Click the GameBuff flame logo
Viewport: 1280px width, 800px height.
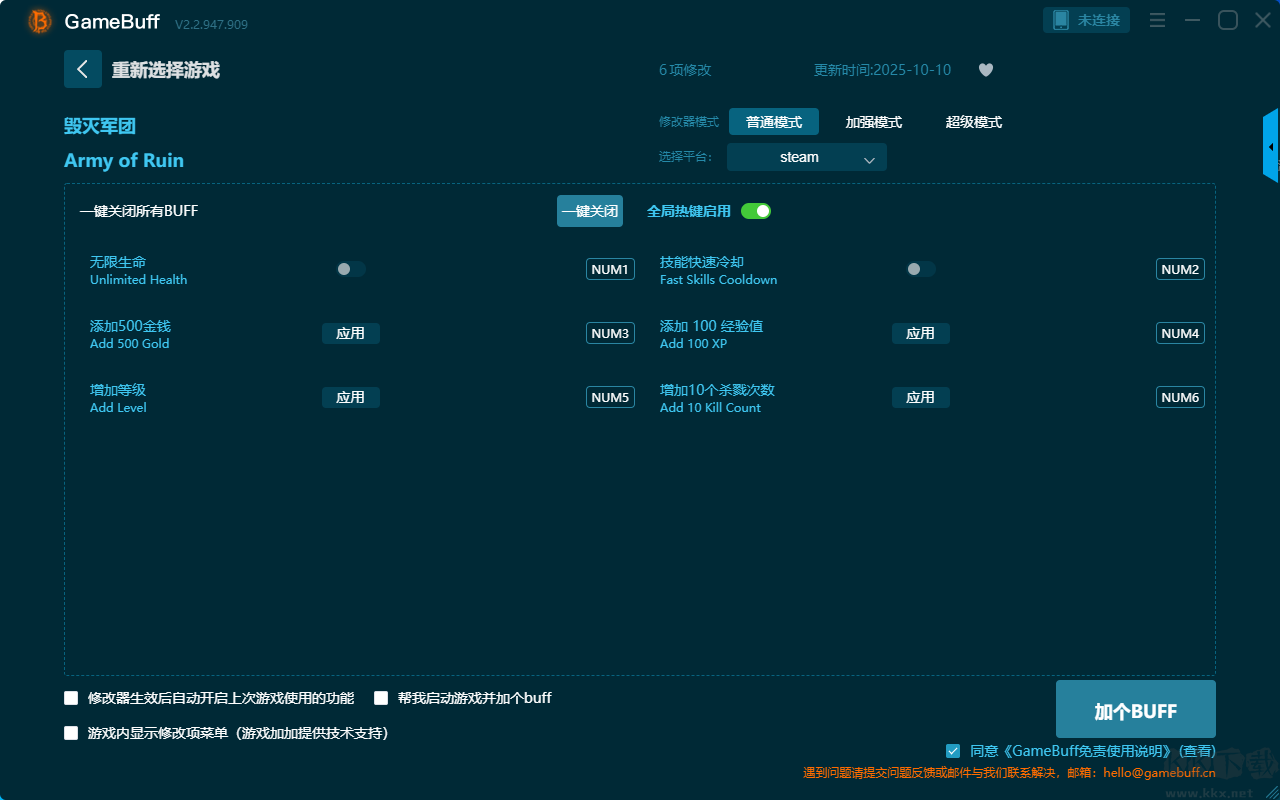point(38,20)
